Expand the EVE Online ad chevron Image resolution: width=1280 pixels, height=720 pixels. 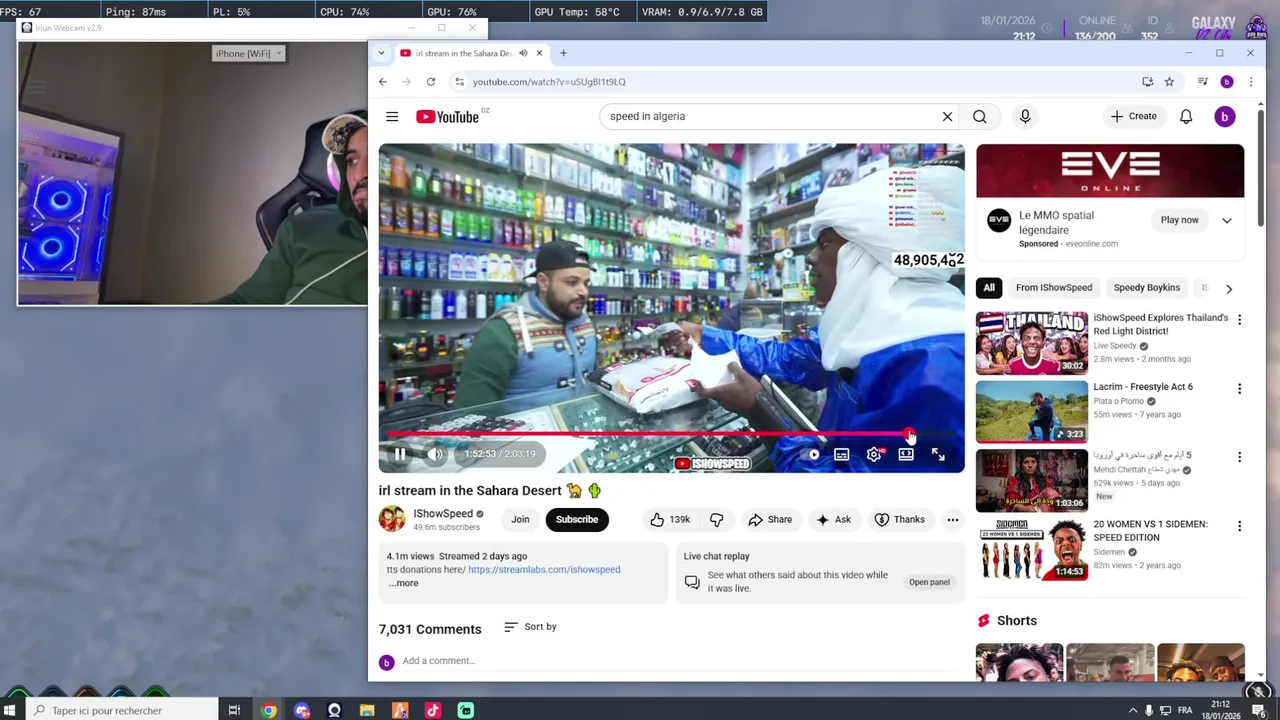[1227, 220]
